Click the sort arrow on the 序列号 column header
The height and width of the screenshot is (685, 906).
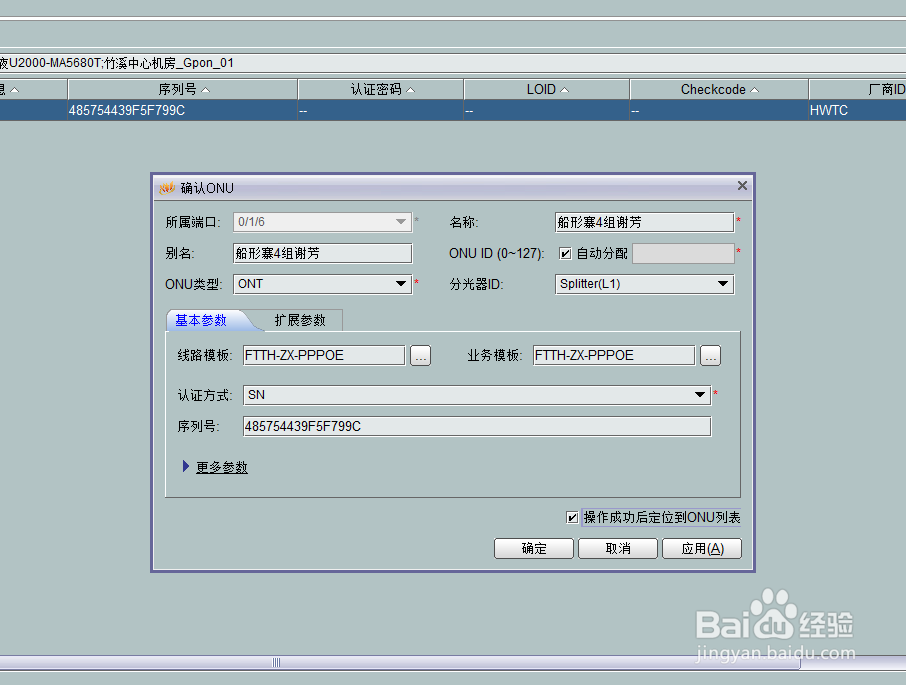click(205, 88)
